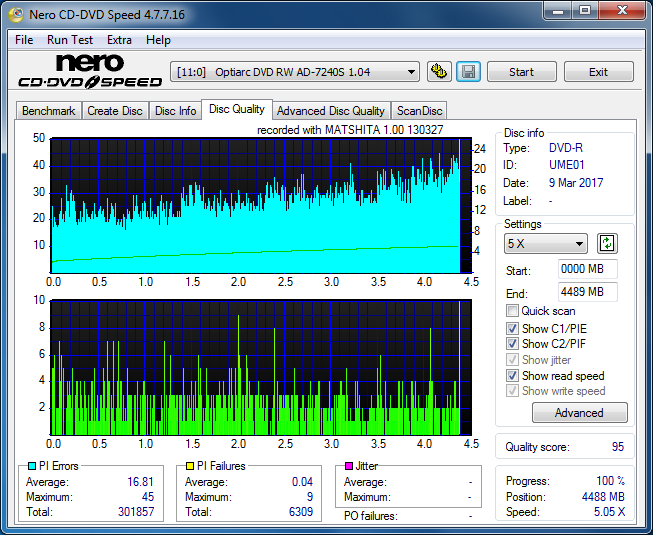Click the disc type DVD-R

click(x=566, y=148)
